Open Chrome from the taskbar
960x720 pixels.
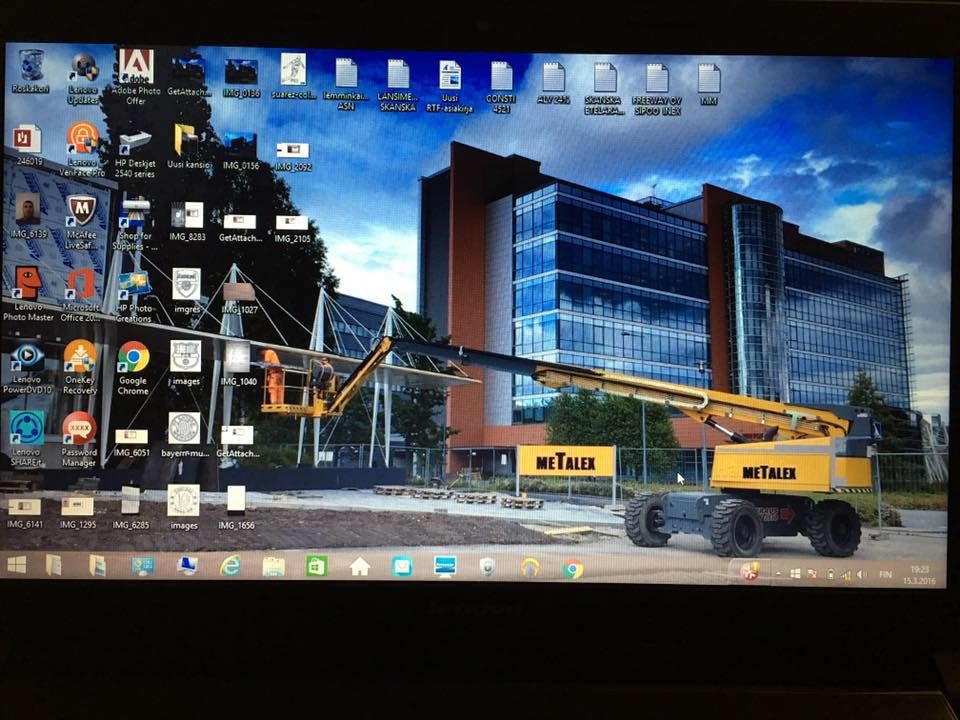click(573, 569)
